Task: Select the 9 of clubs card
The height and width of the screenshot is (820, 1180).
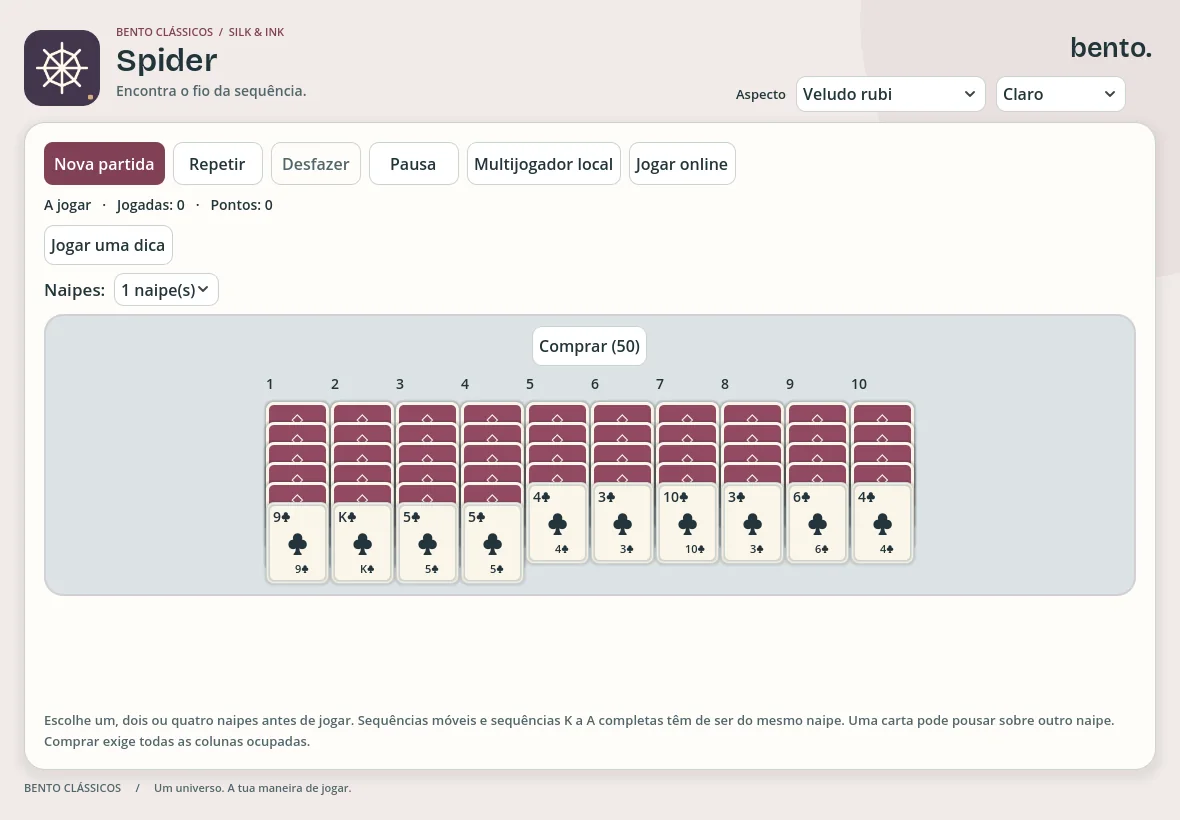Action: 297,543
